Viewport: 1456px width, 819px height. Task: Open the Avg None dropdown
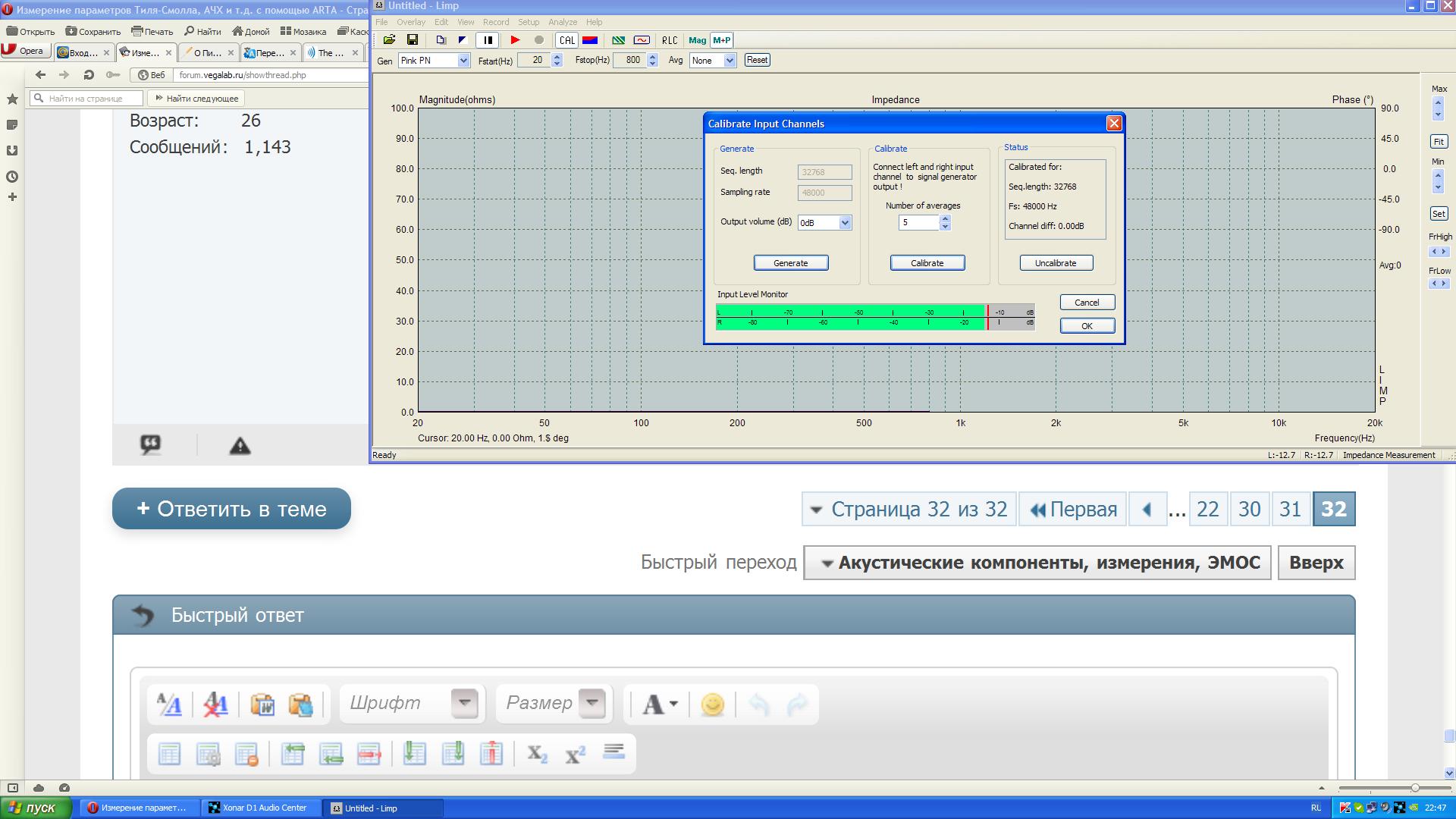[x=730, y=61]
